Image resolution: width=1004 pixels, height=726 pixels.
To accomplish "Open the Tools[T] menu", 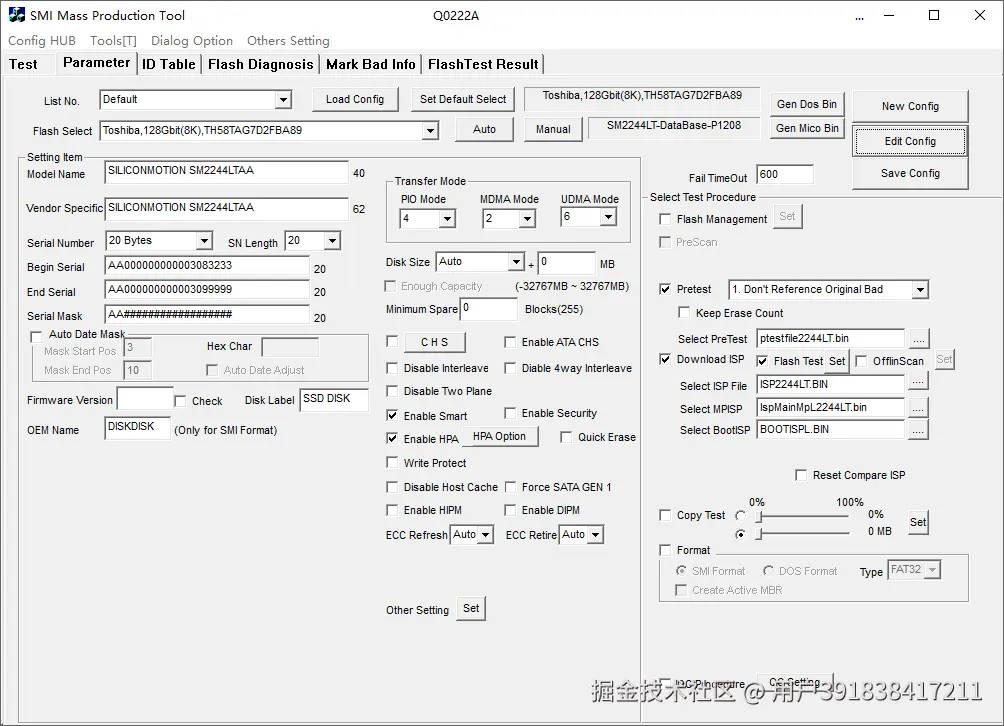I will click(x=113, y=40).
